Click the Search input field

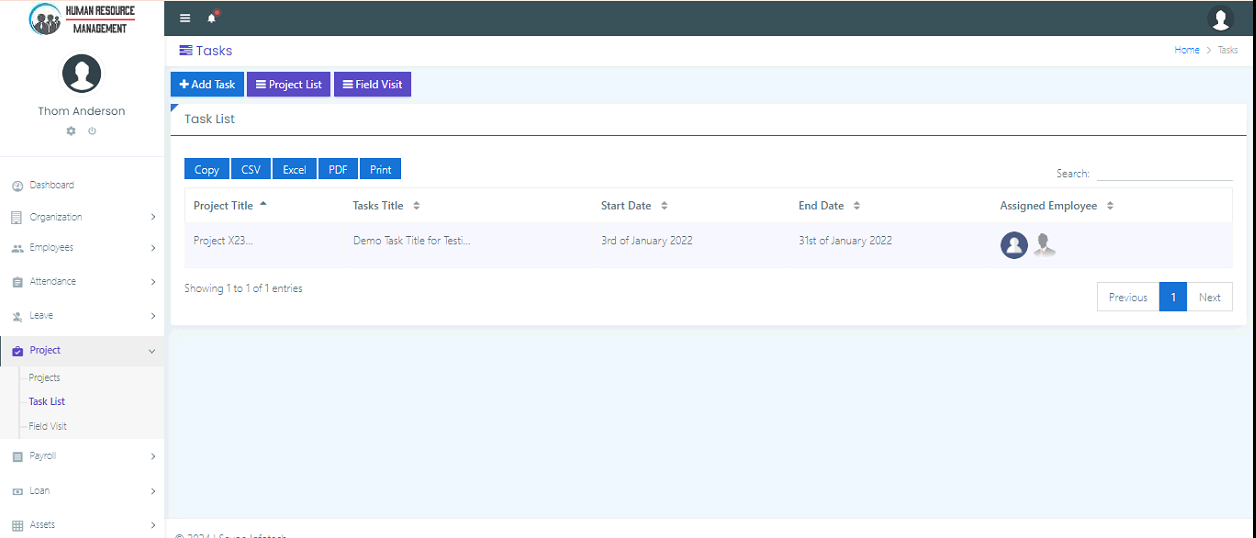click(1164, 173)
